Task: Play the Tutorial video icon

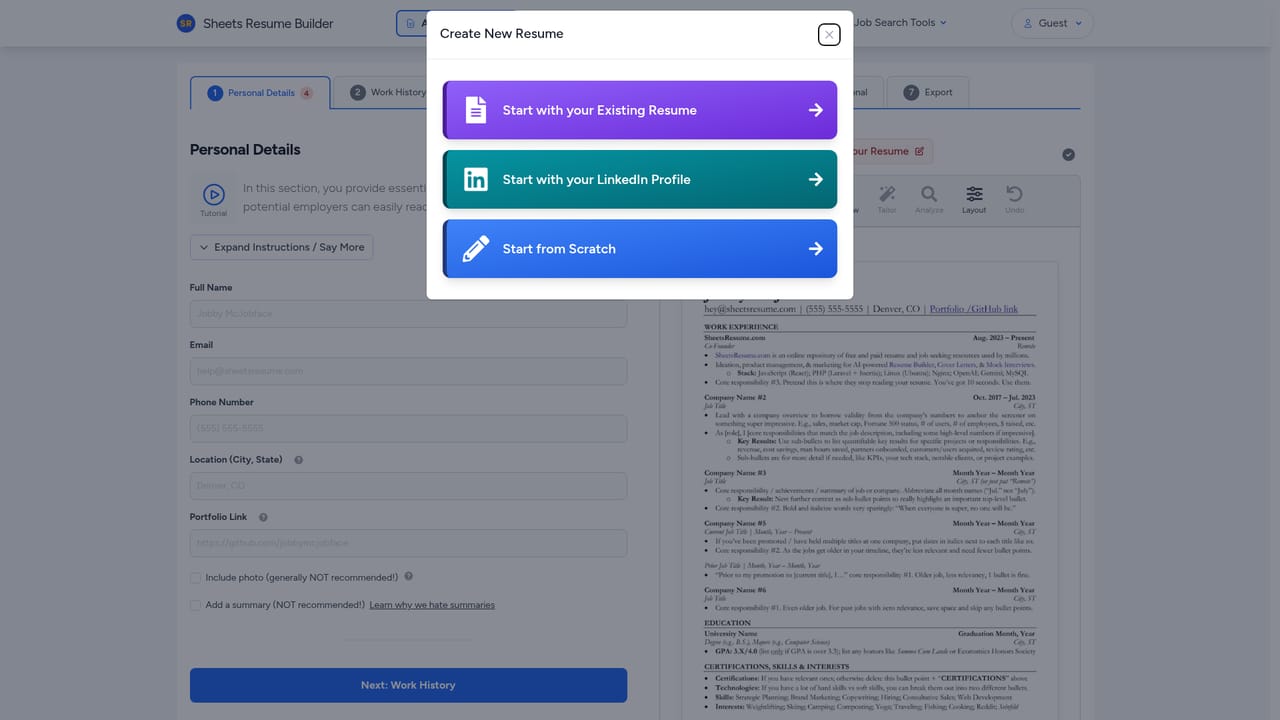Action: point(213,194)
